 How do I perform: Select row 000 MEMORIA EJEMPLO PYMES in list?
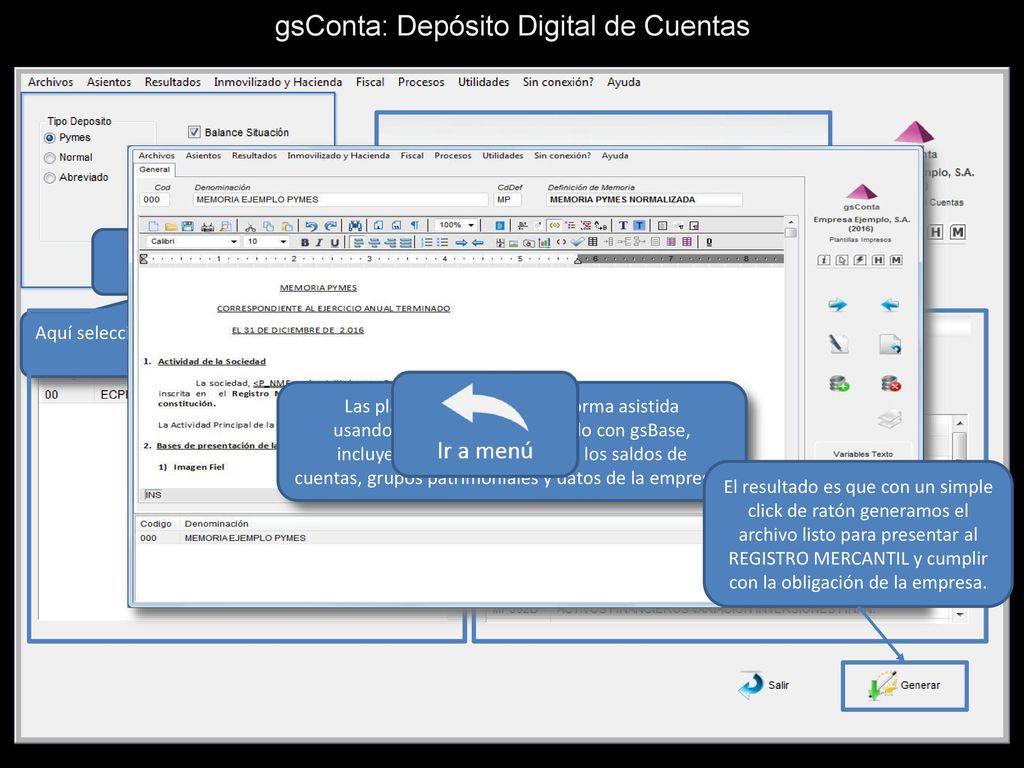tap(418, 538)
